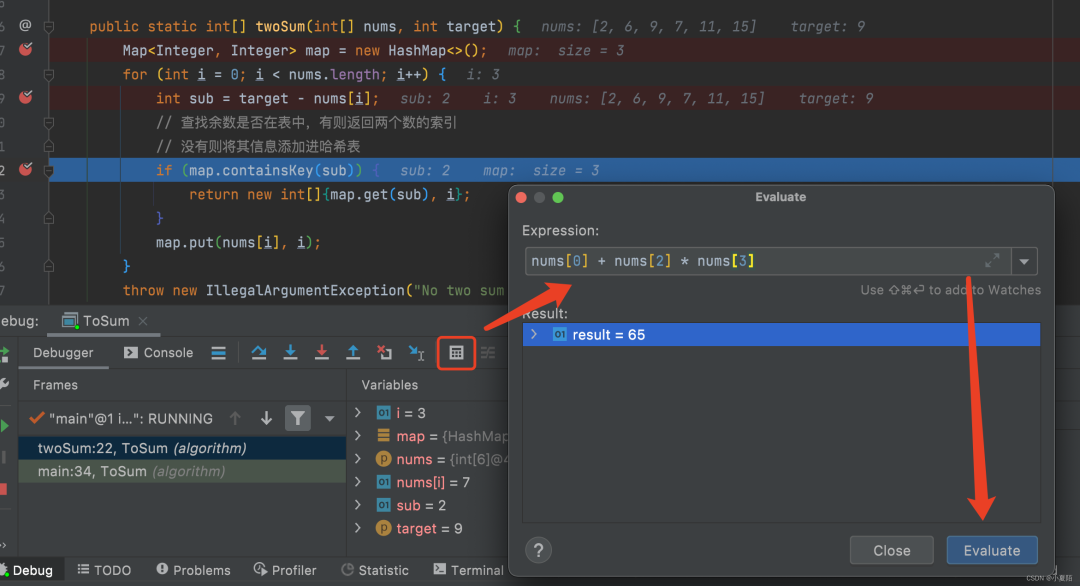Click the red Force Step Into arrow
Screen dimensions: 1080x586
321,353
